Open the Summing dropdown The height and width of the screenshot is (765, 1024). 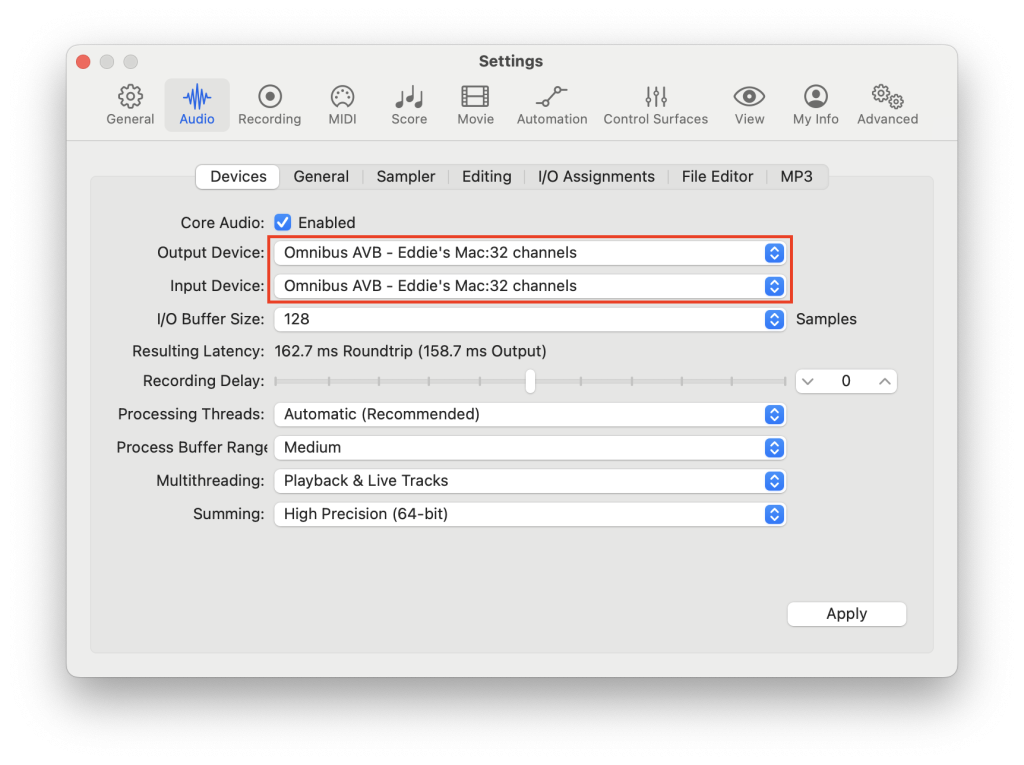pos(530,514)
